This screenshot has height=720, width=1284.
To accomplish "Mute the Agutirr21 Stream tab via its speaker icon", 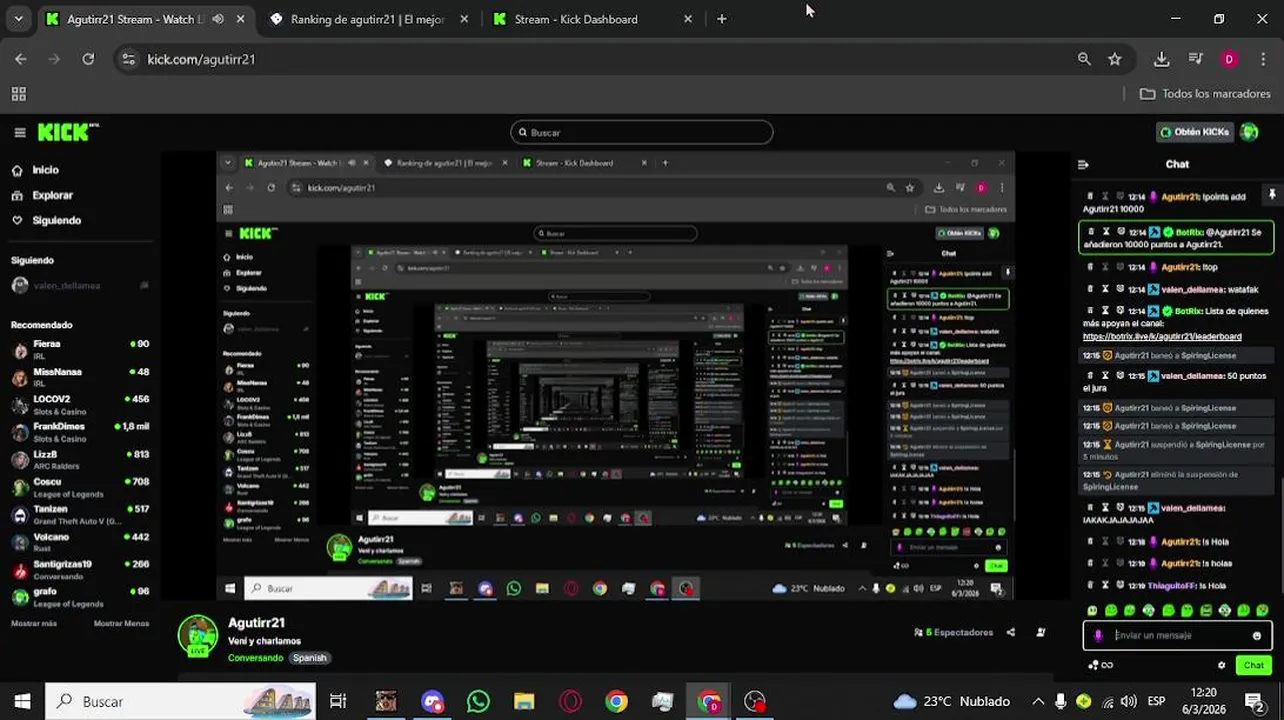I will click(x=218, y=19).
